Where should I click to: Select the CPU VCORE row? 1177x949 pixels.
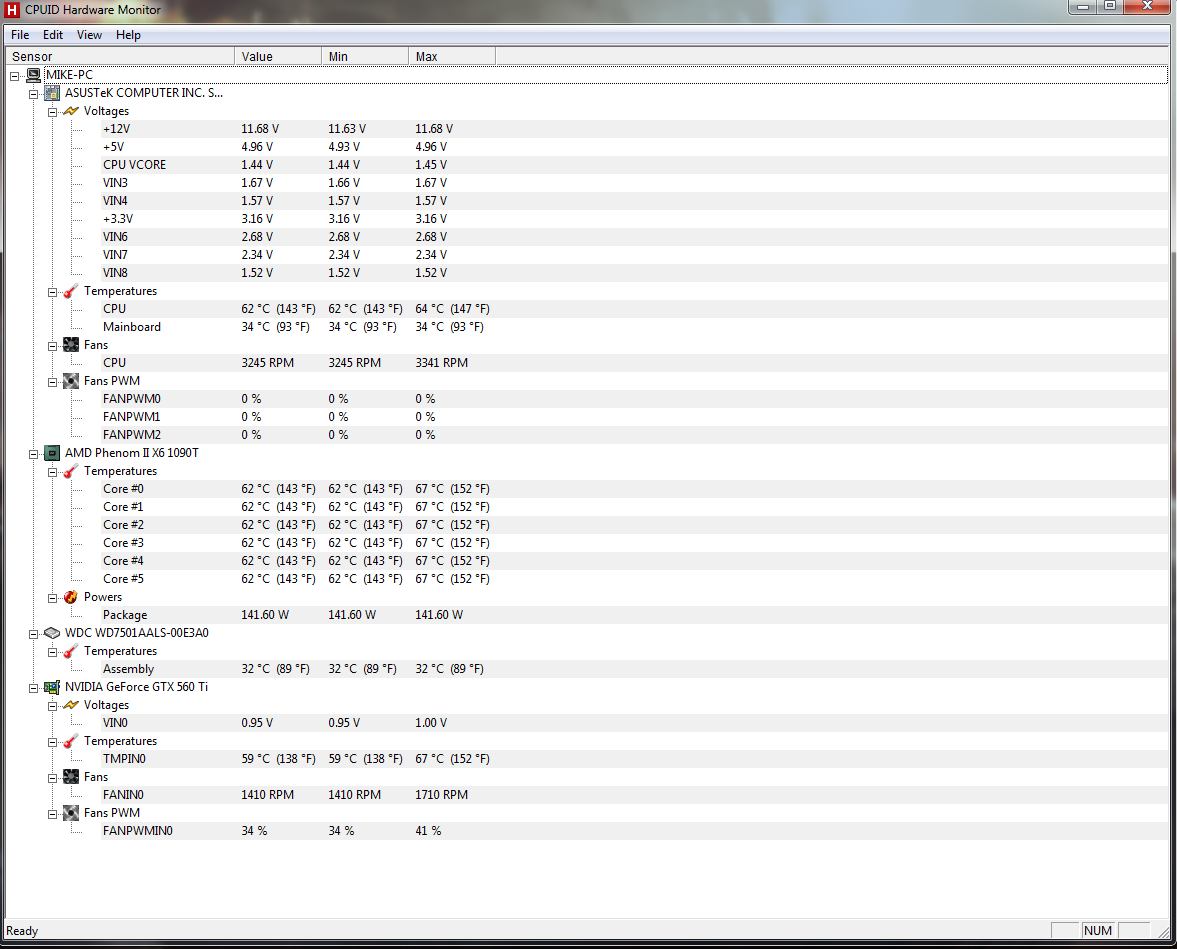click(x=635, y=165)
